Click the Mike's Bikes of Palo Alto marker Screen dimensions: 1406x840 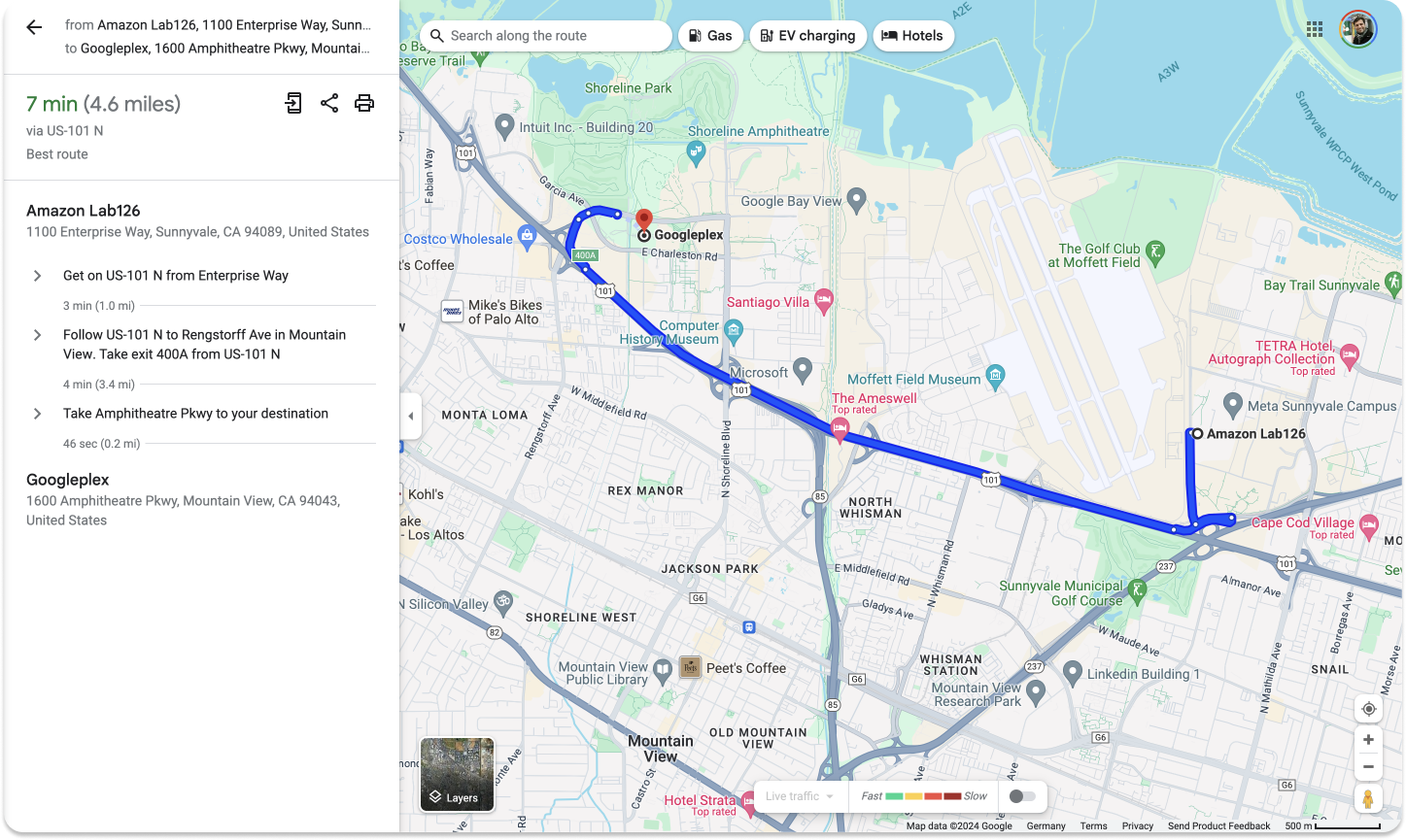click(453, 311)
